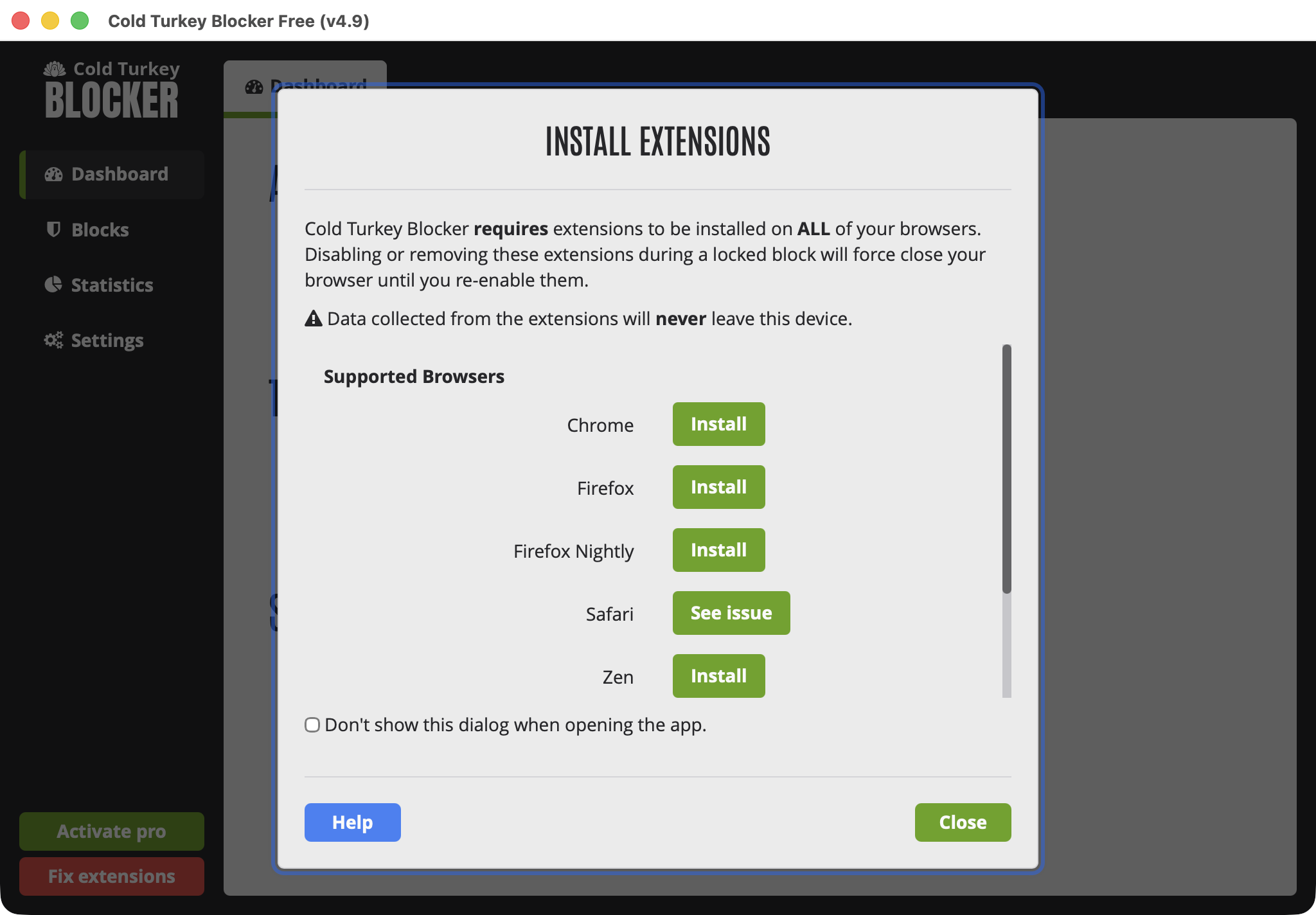1316x915 pixels.
Task: Click the warning triangle icon in dialog
Action: (313, 318)
